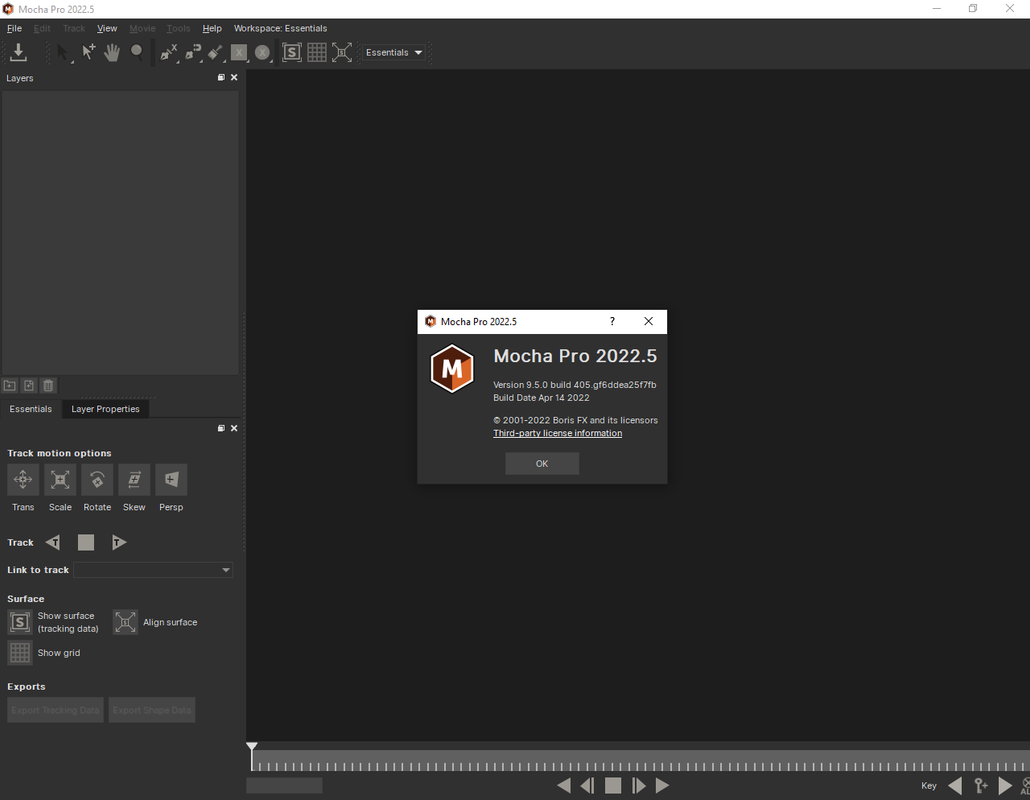Open the Essentials workspace dropdown
Viewport: 1030px width, 800px height.
(394, 53)
